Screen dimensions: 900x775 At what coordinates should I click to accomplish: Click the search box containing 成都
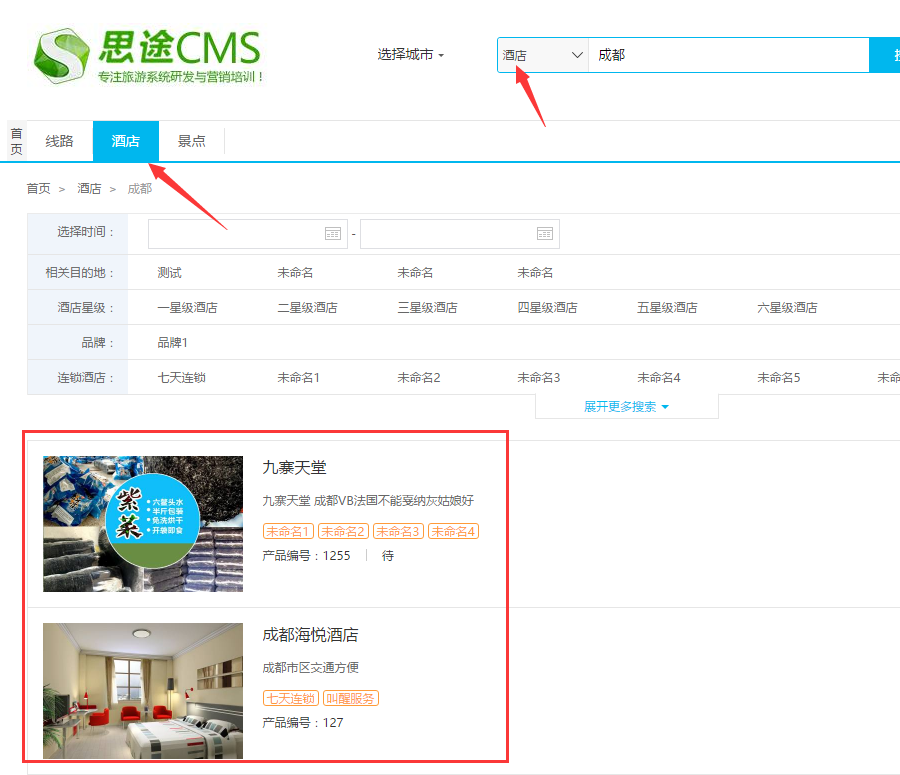[728, 55]
